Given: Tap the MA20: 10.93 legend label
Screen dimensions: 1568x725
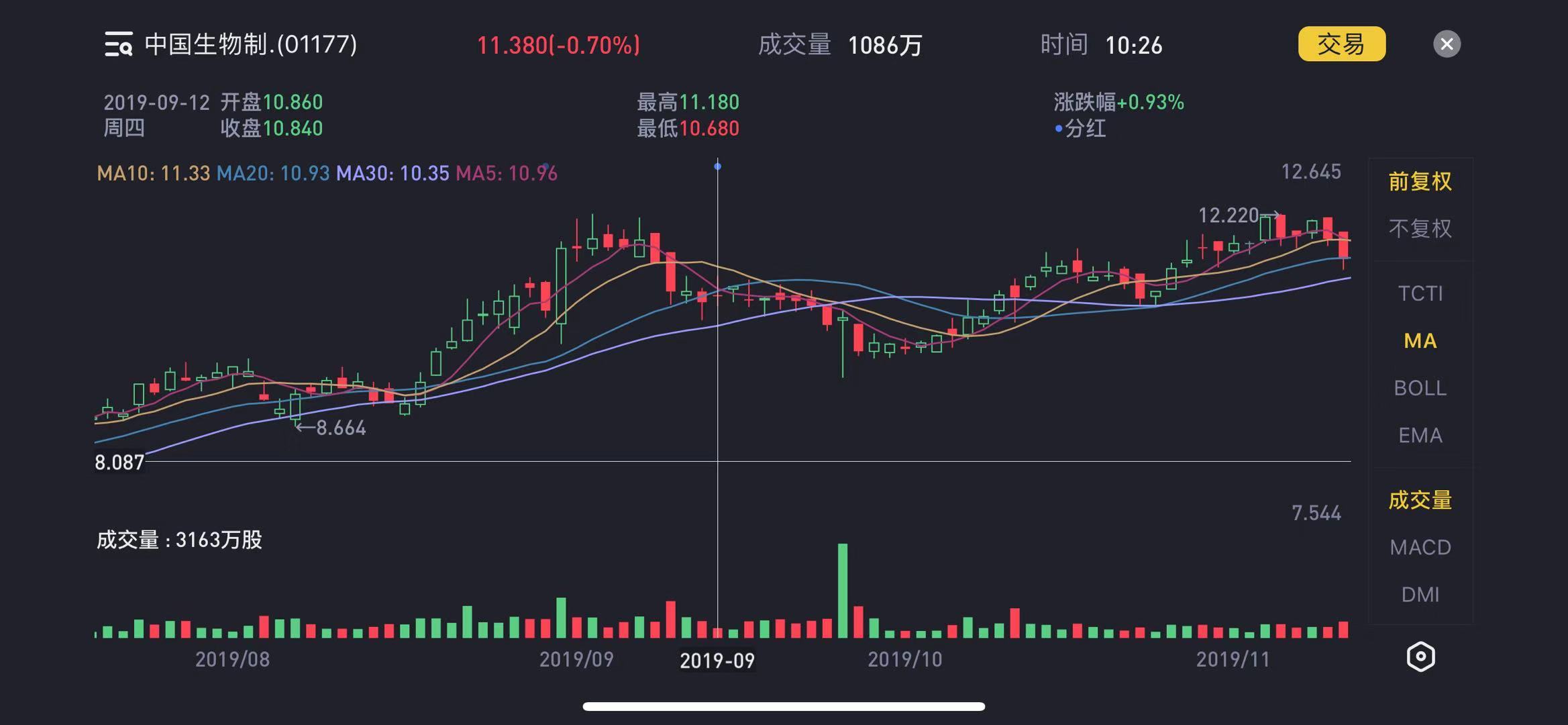Looking at the screenshot, I should coord(273,173).
